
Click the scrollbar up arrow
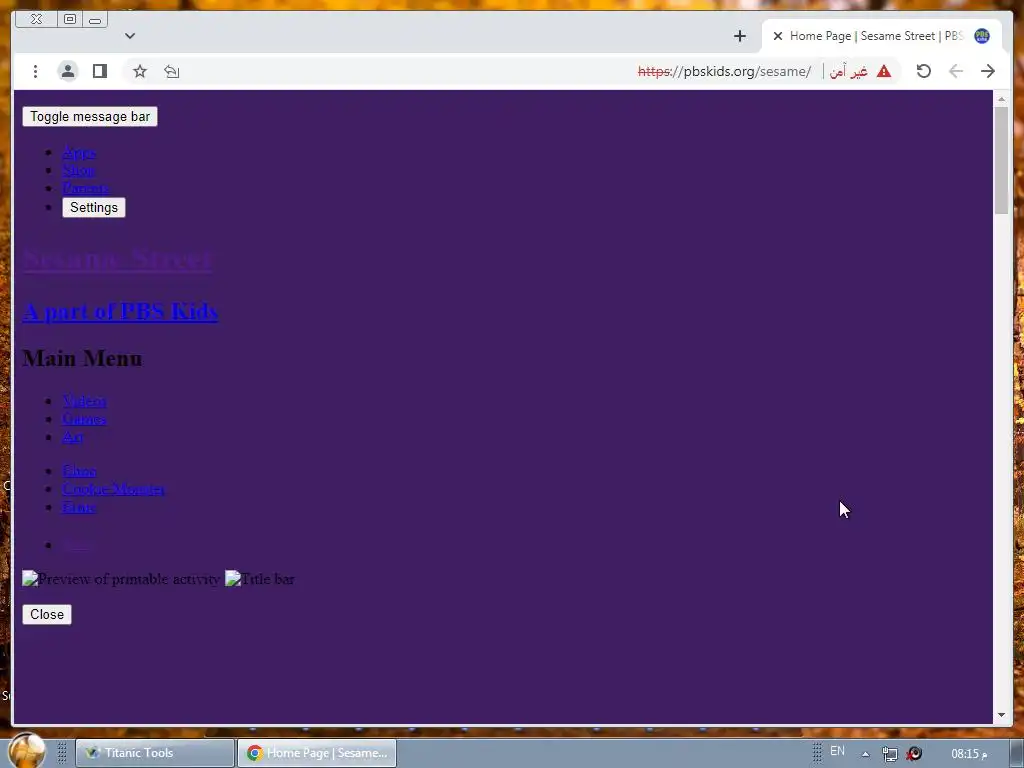pos(1001,99)
